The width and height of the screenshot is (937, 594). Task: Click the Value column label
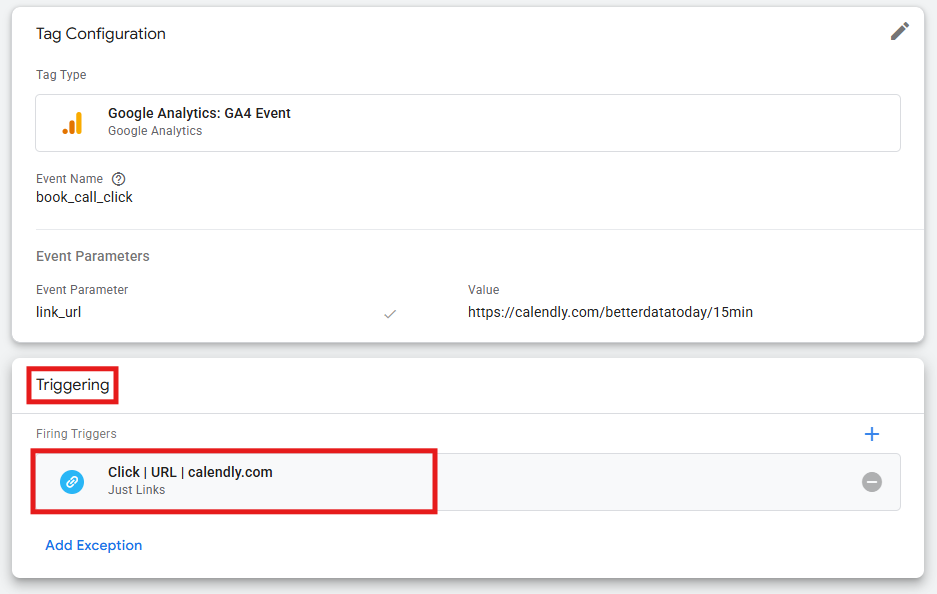point(483,290)
